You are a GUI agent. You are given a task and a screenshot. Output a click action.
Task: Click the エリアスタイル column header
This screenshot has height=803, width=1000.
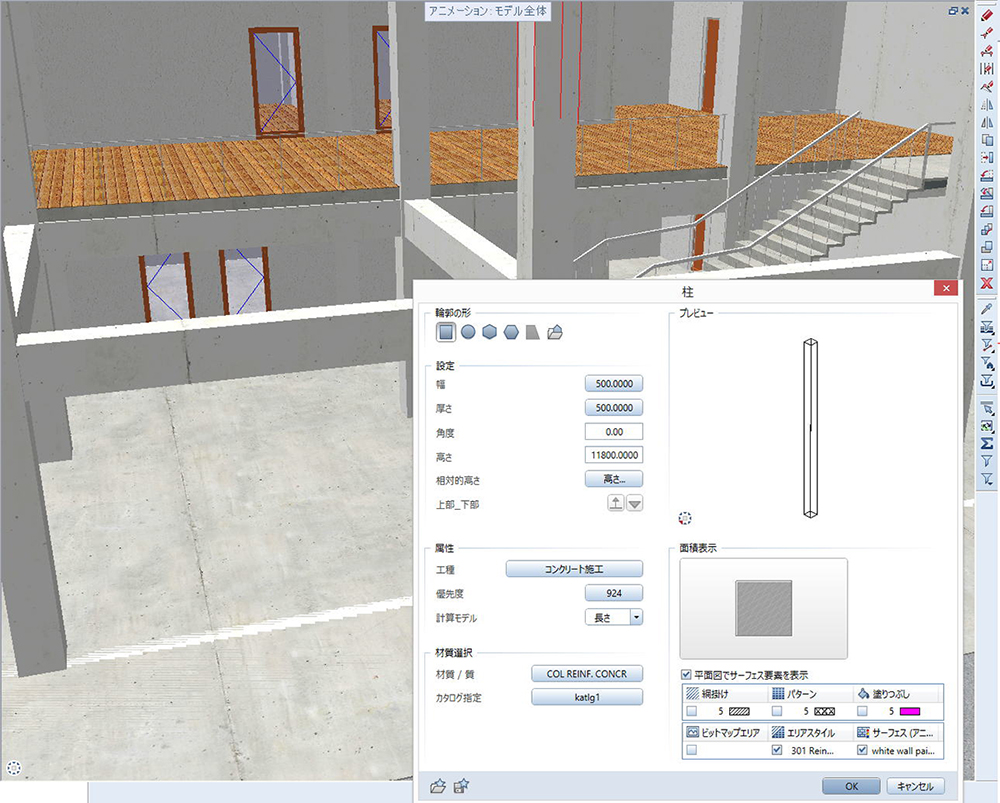pos(811,732)
